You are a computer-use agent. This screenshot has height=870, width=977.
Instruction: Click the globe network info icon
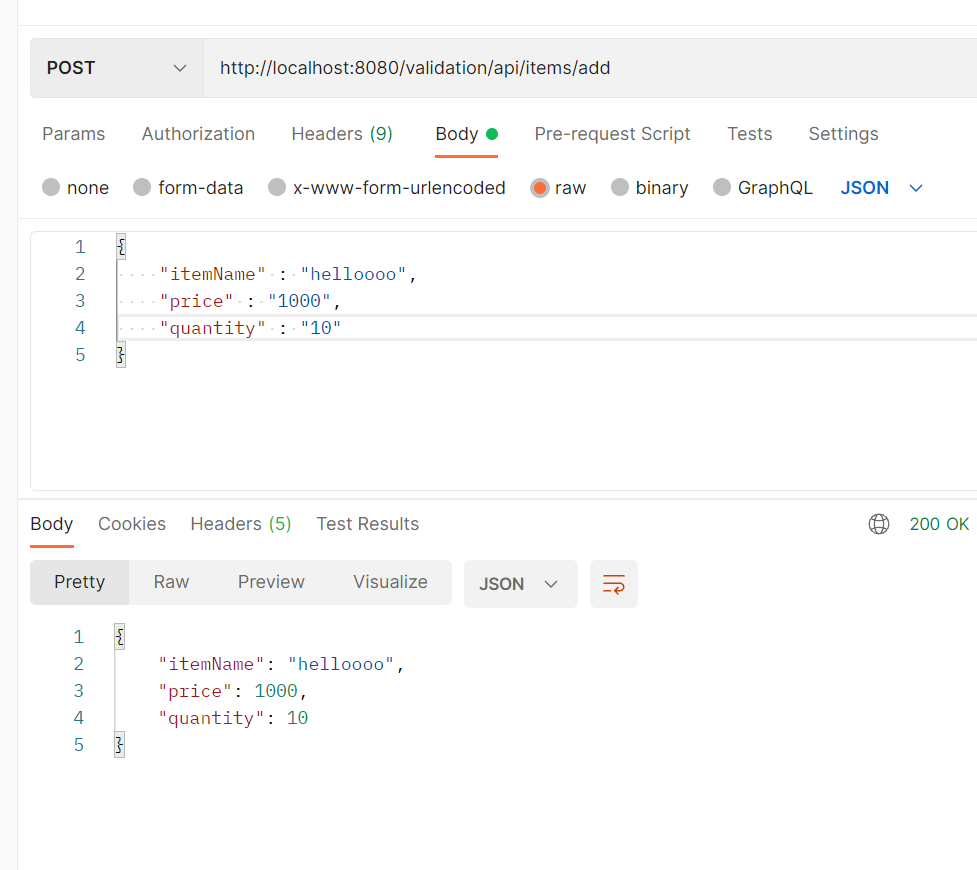click(879, 524)
